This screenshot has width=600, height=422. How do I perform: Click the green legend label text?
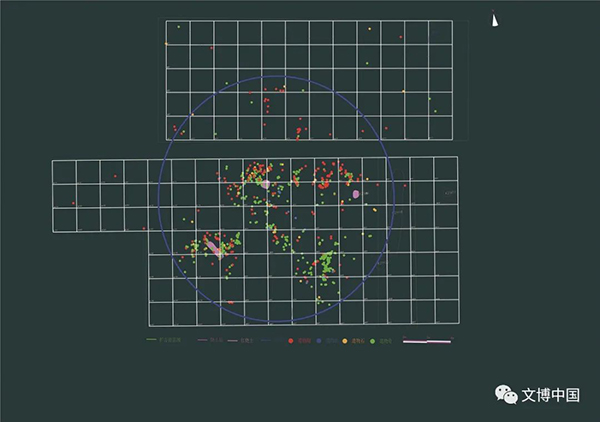[x=385, y=341]
